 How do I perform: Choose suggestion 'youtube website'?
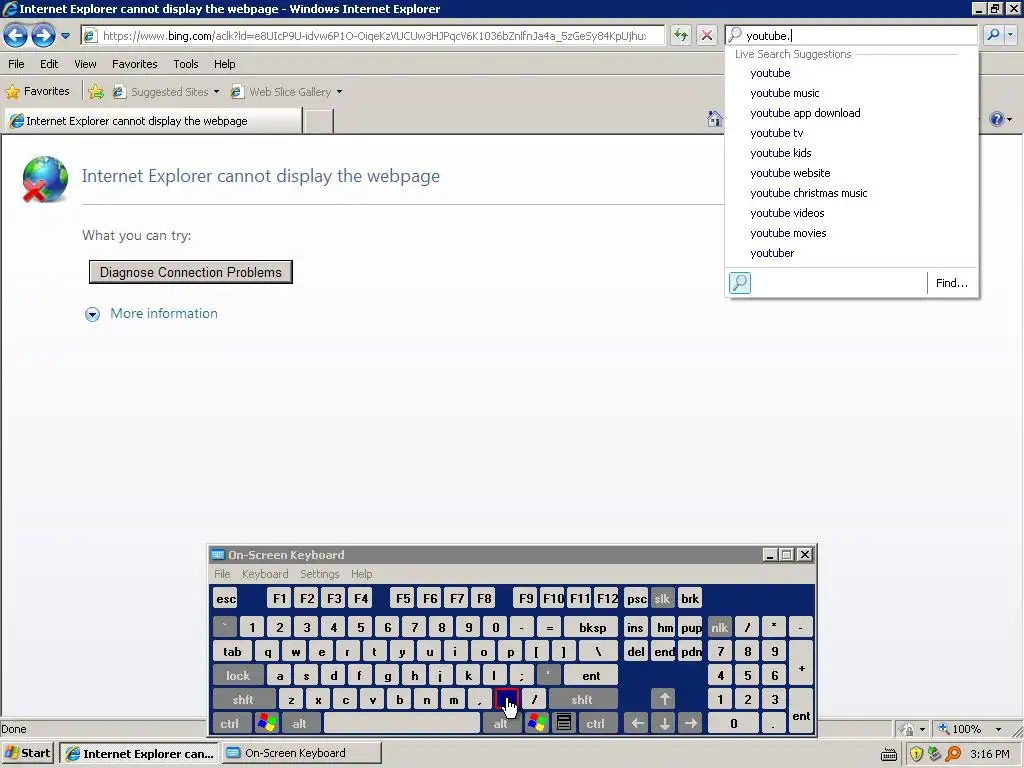[x=790, y=173]
